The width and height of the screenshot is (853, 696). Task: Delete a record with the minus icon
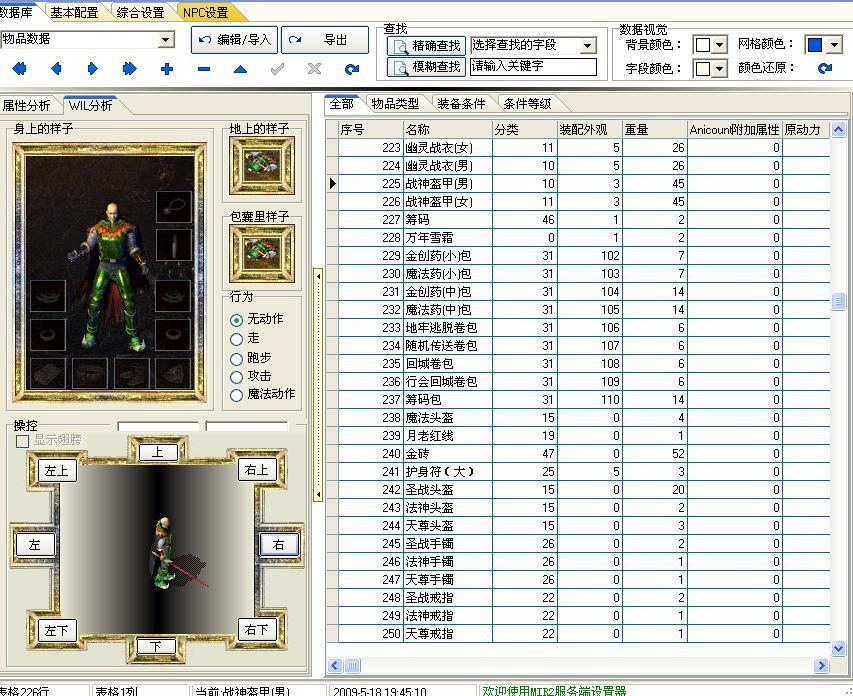pyautogui.click(x=201, y=68)
